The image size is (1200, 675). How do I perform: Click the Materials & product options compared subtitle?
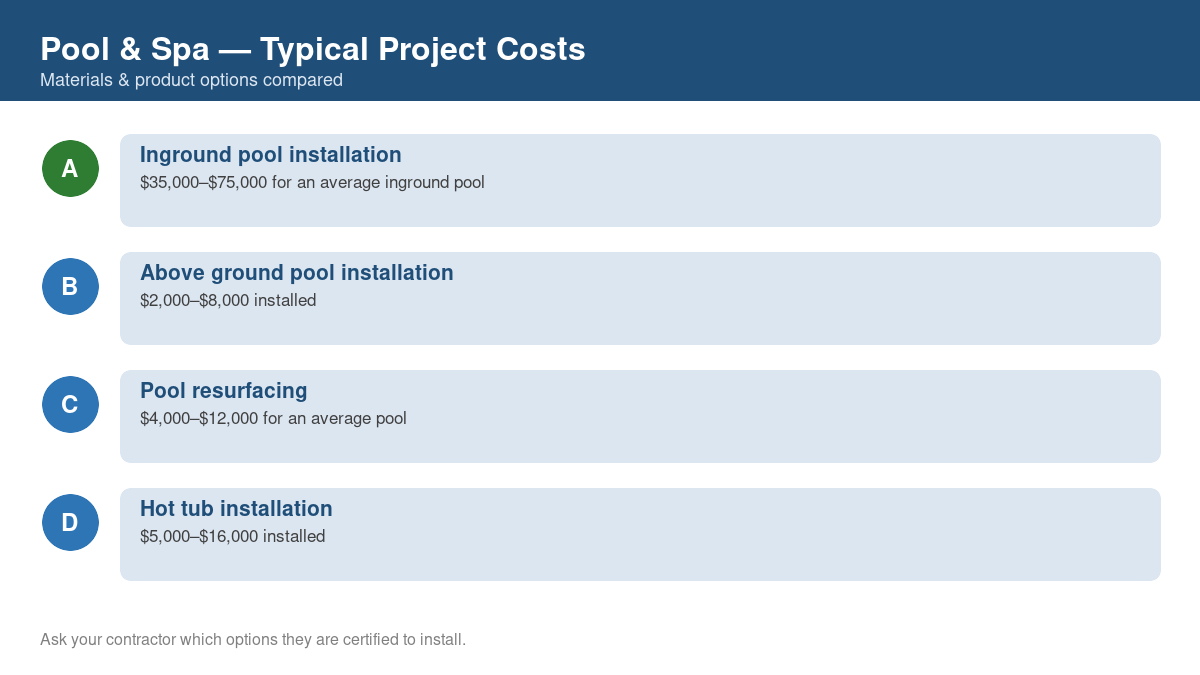pos(191,80)
